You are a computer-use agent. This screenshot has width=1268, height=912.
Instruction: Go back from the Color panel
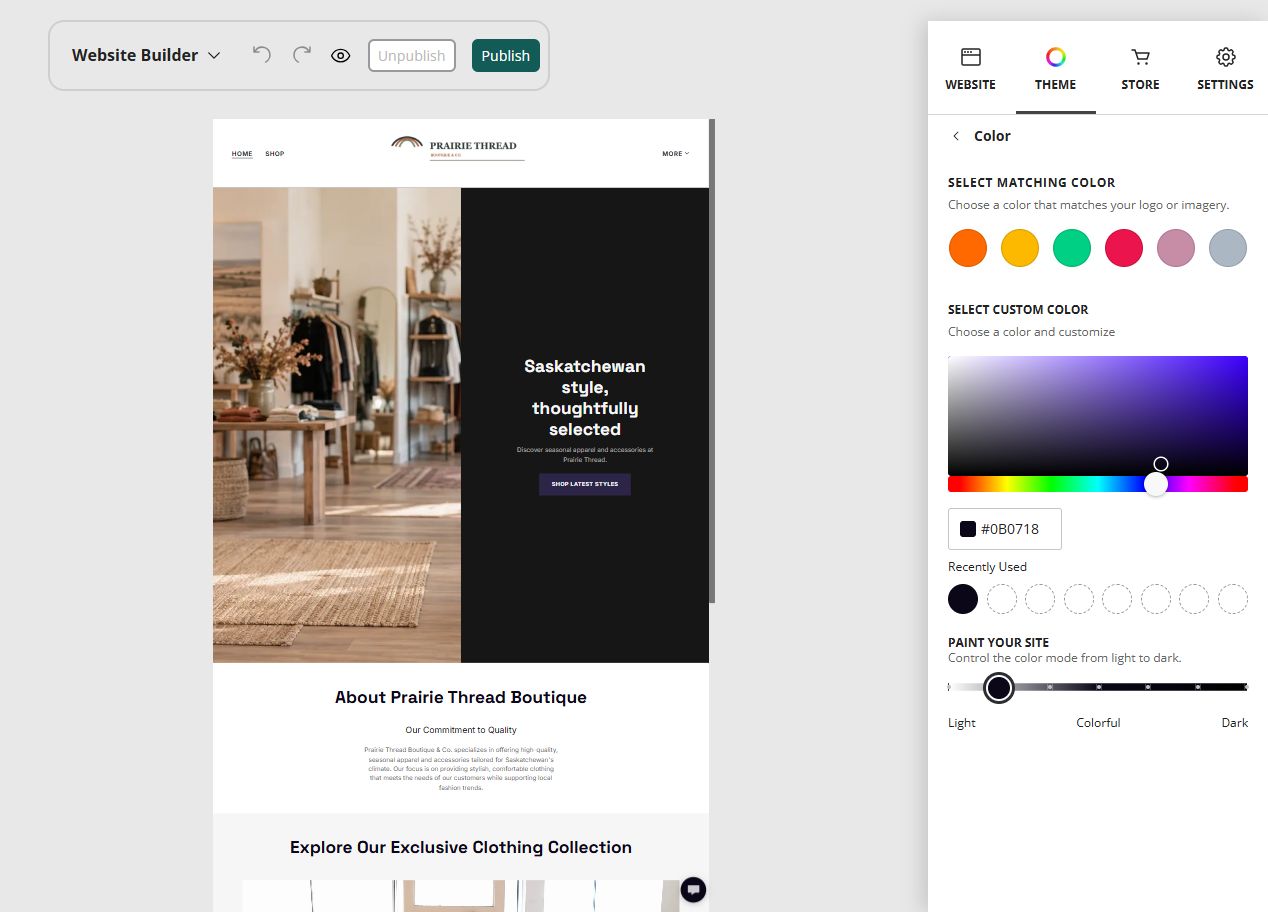pyautogui.click(x=956, y=136)
